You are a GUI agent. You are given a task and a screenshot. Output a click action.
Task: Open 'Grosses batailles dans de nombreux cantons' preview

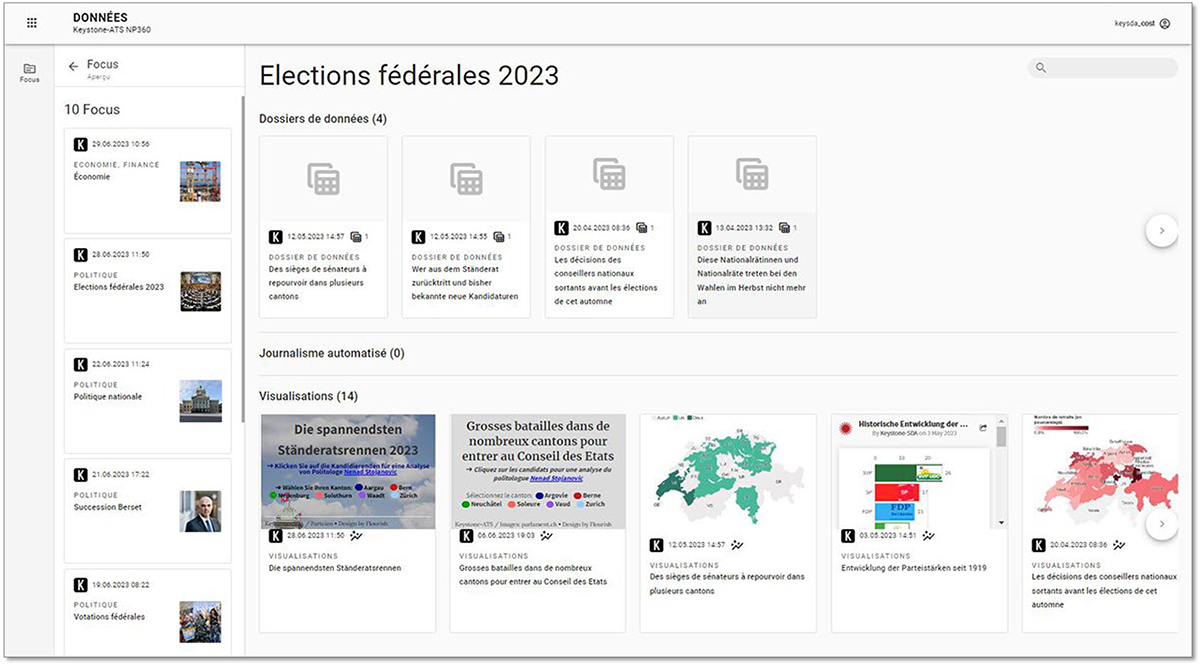click(x=538, y=472)
